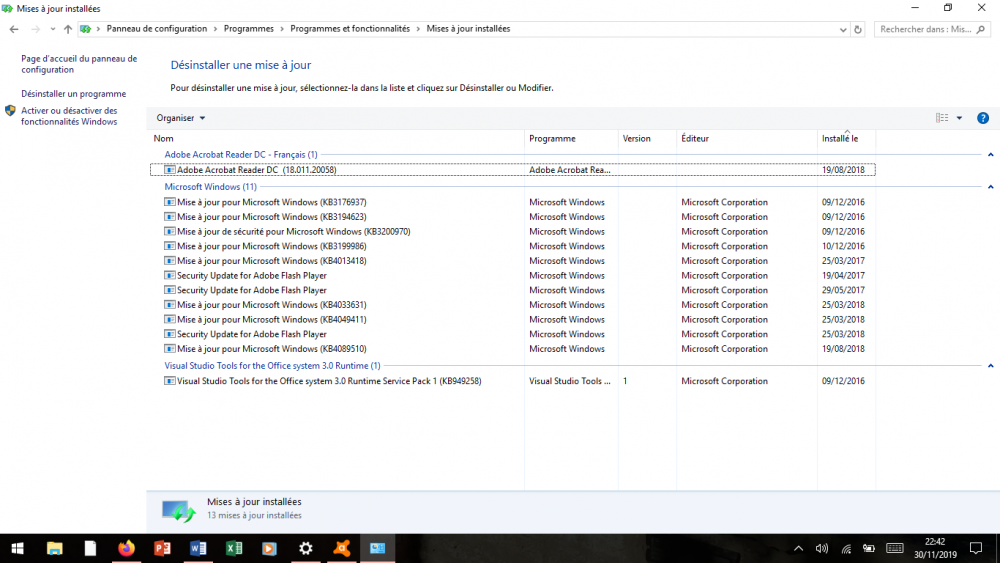
Task: Open Avast antivirus taskbar icon
Action: pos(341,548)
